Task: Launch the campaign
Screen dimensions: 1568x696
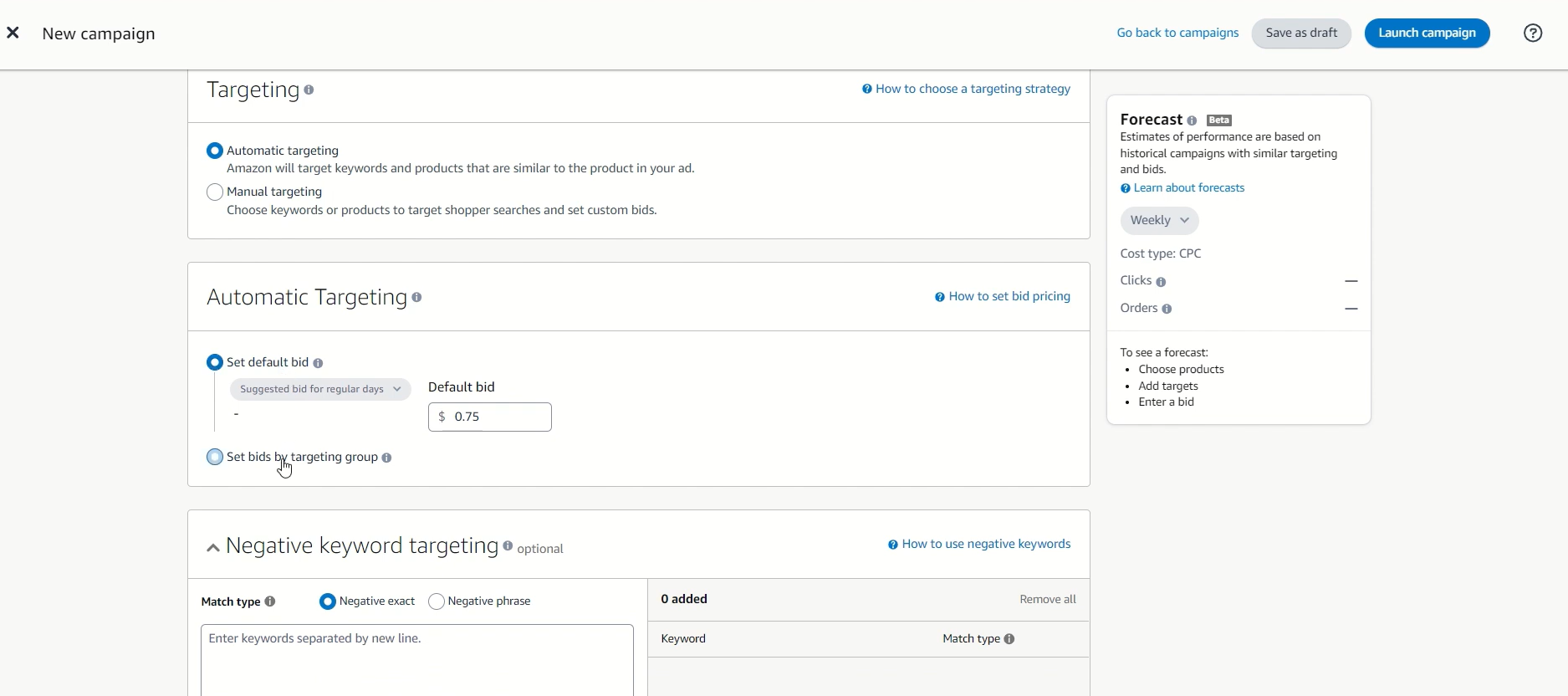Action: pyautogui.click(x=1427, y=33)
